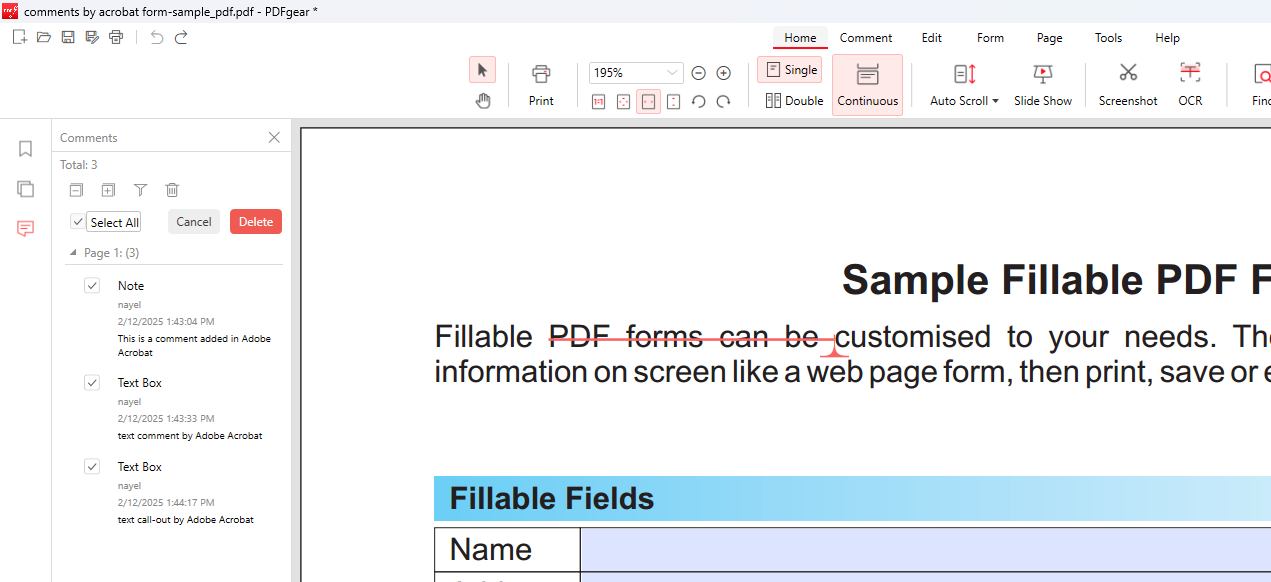Click Cancel in the Comments panel
The height and width of the screenshot is (582, 1271).
194,222
